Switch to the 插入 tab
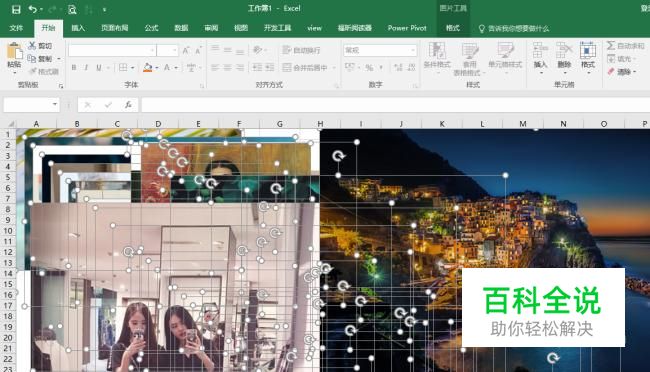The width and height of the screenshot is (650, 372). pos(78,28)
